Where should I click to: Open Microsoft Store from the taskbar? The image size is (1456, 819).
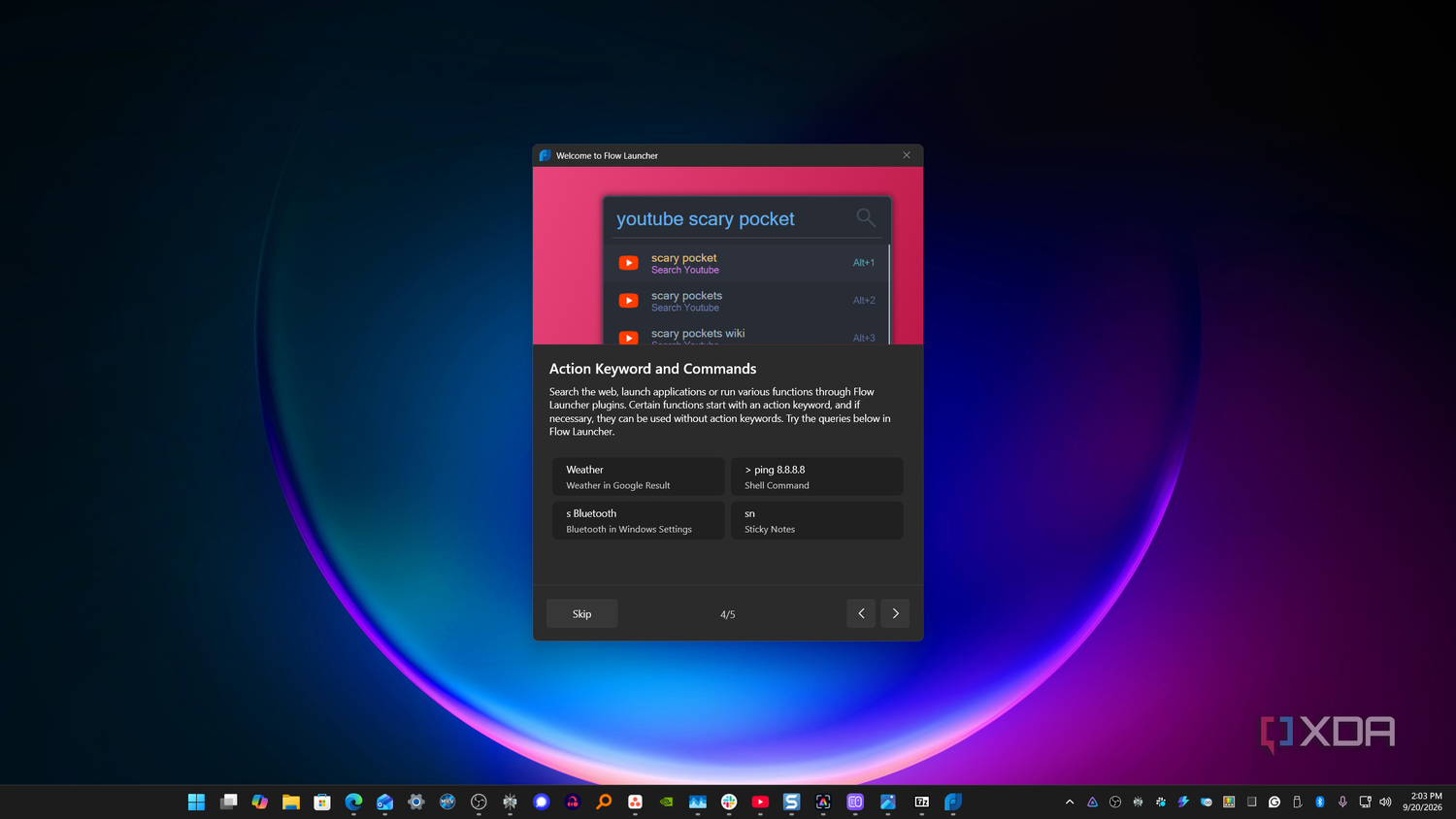(322, 802)
